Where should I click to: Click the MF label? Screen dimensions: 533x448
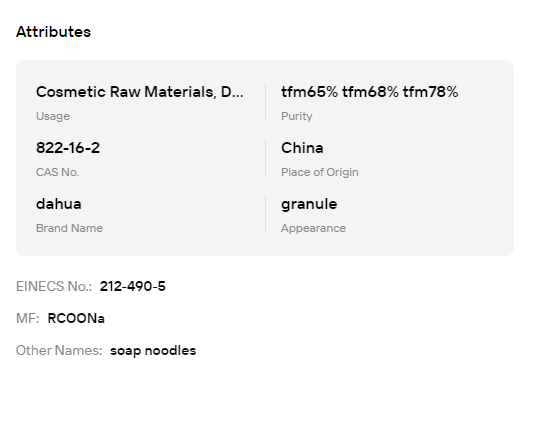point(28,318)
